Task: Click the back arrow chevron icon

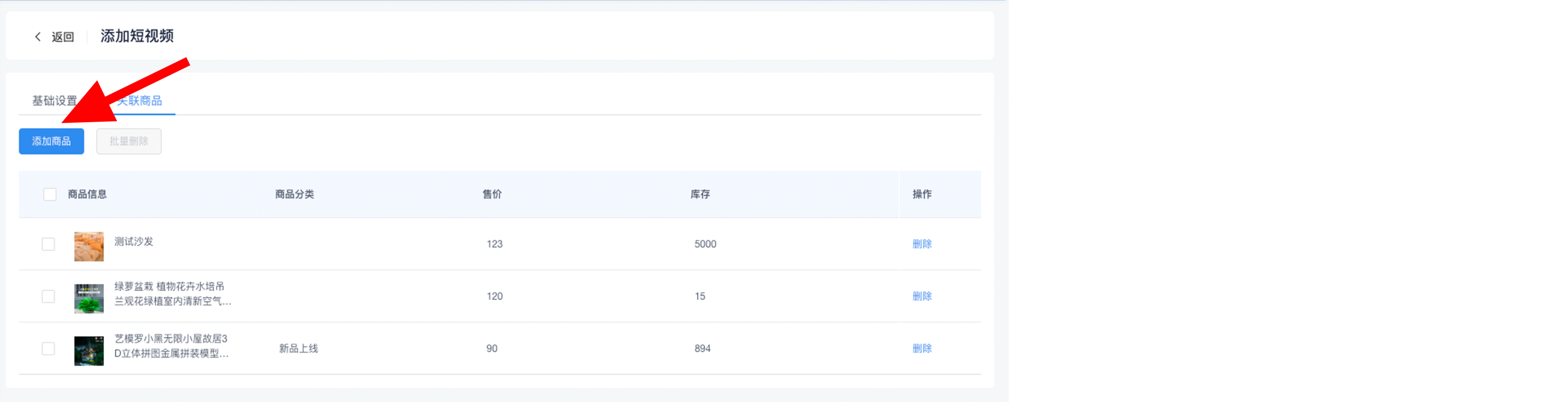Action: (x=38, y=36)
